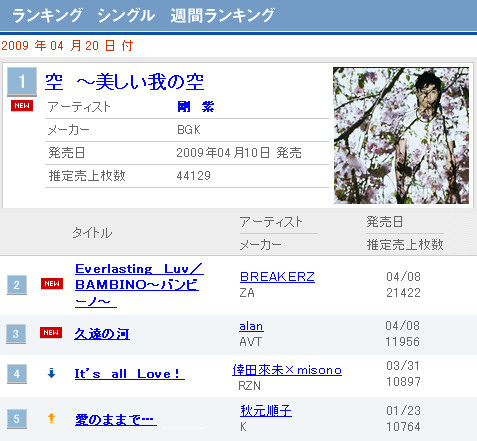Open the 久遠の河 single title link

102,334
